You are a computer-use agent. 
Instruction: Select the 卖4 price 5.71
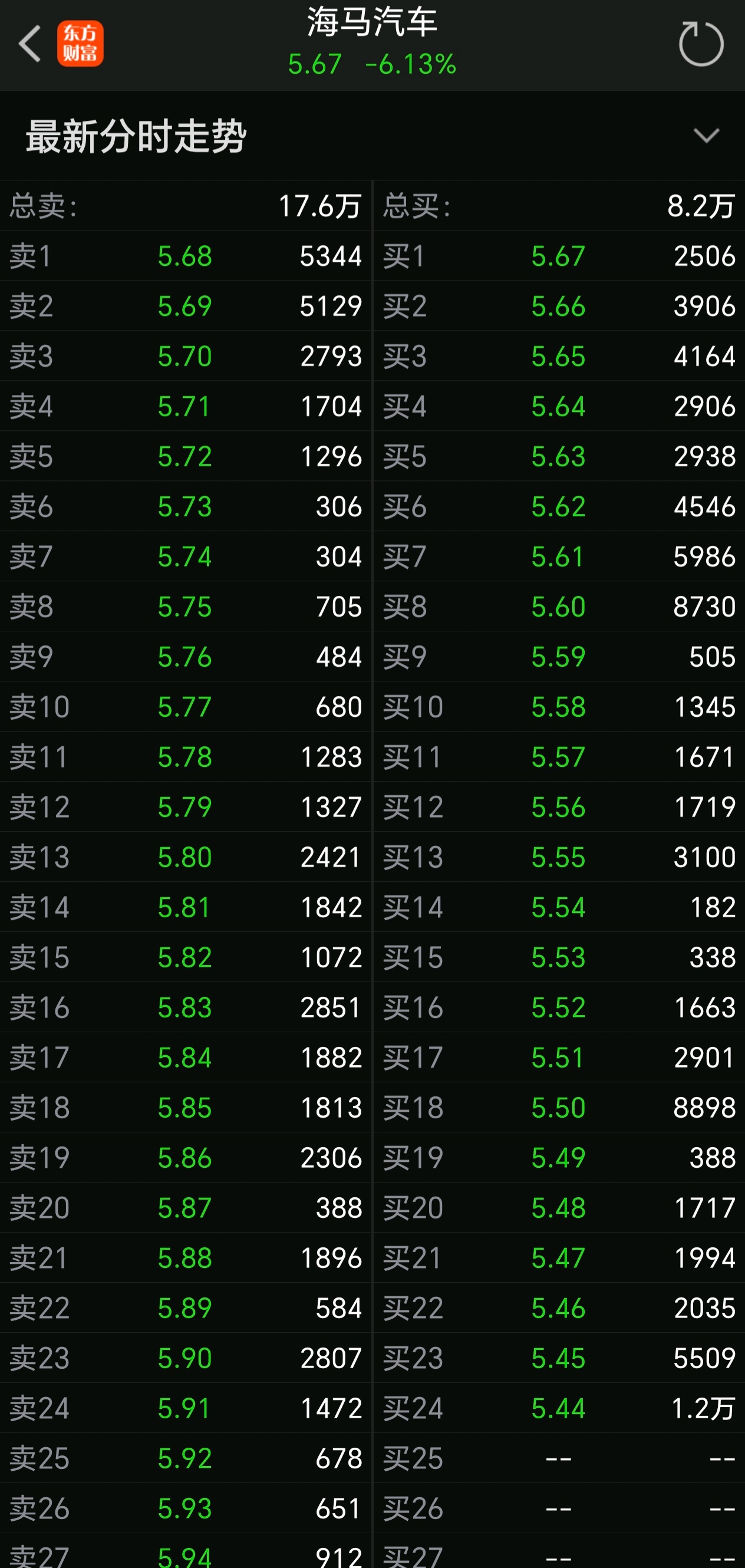pyautogui.click(x=184, y=406)
